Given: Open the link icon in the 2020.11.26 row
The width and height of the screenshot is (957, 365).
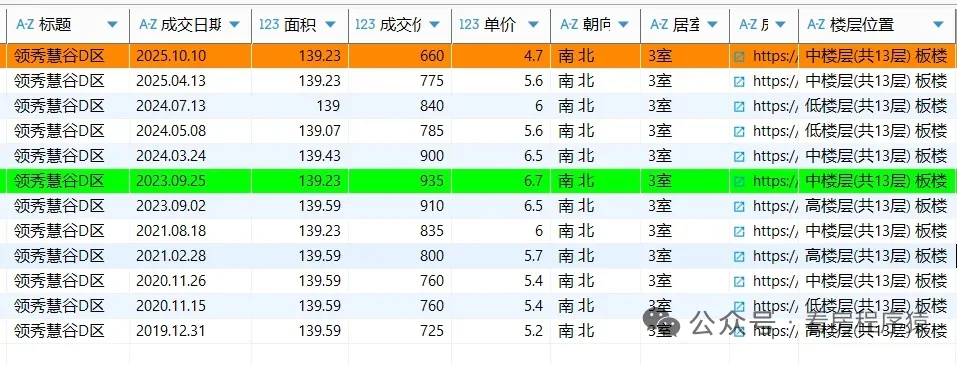Looking at the screenshot, I should pyautogui.click(x=739, y=281).
